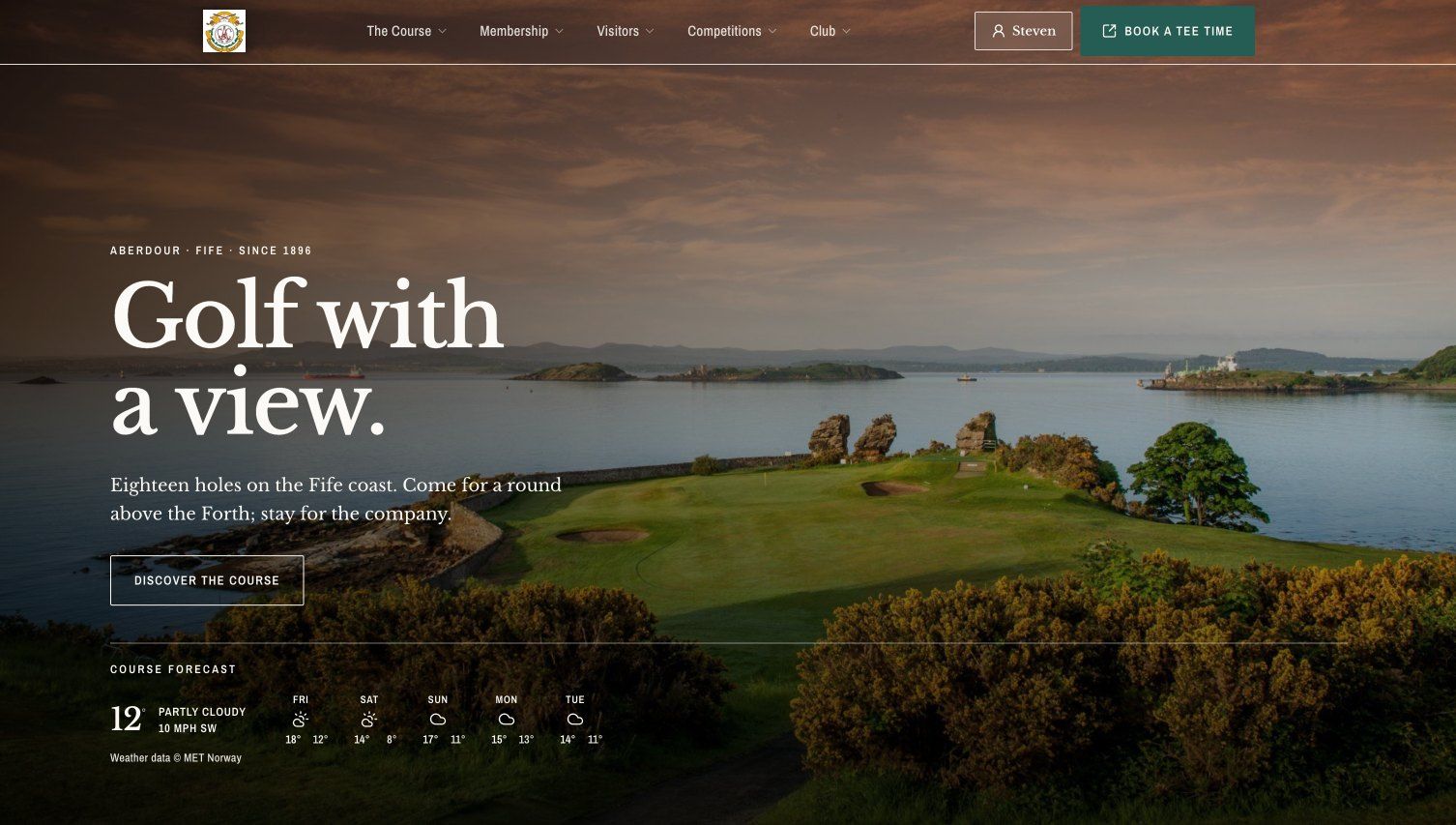Expand the Visitors menu chevron

pos(651,31)
